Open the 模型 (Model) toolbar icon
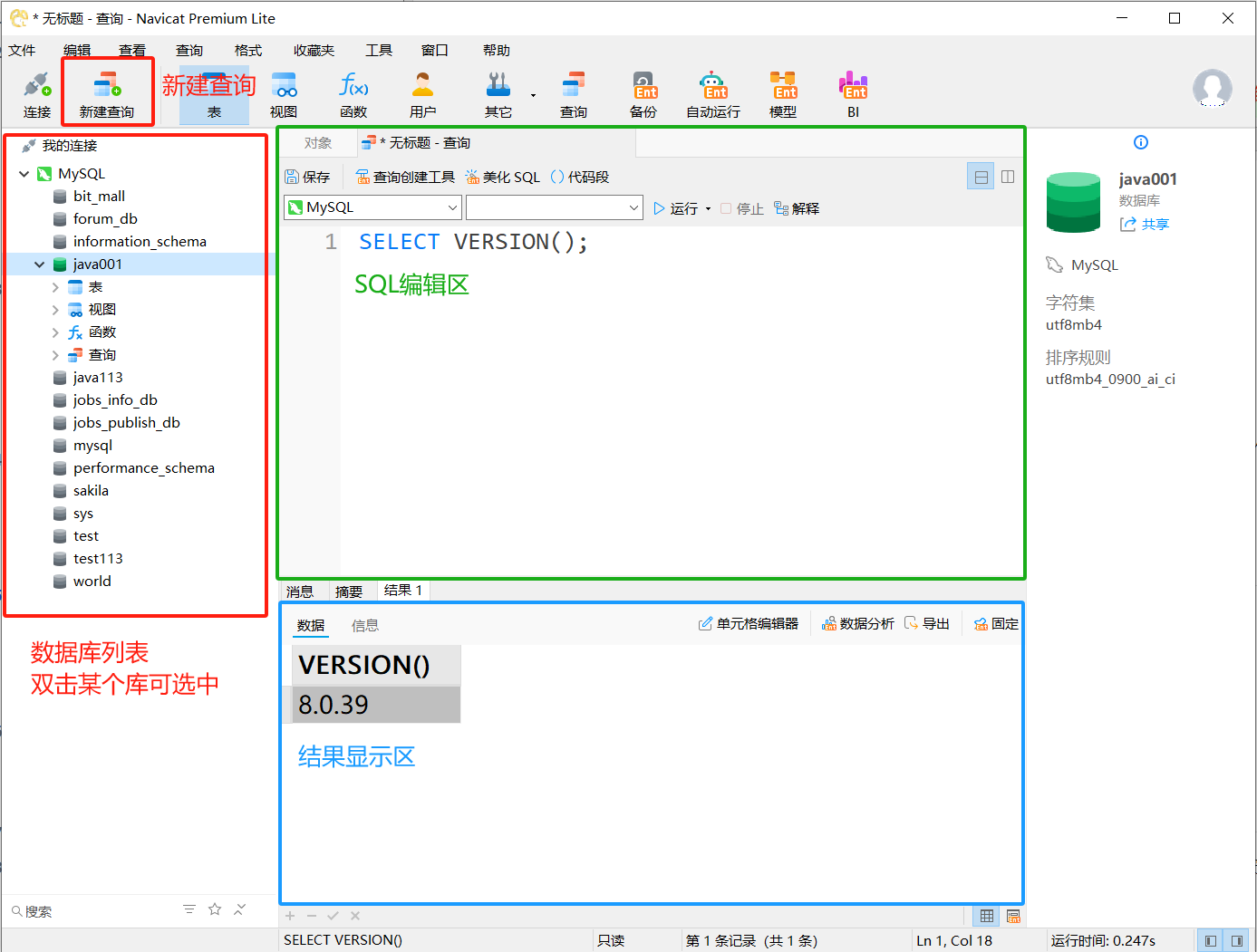Screen dimensions: 1257x952 coord(783,95)
